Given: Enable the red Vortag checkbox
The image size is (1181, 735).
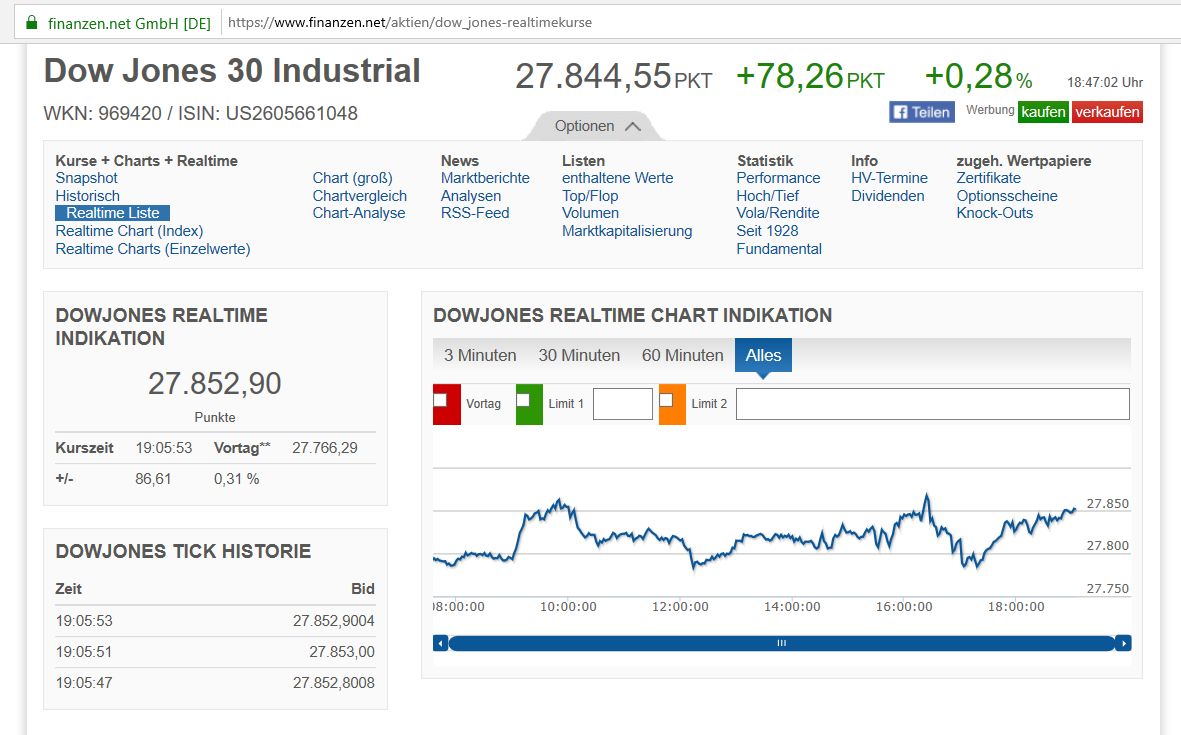Looking at the screenshot, I should point(440,400).
